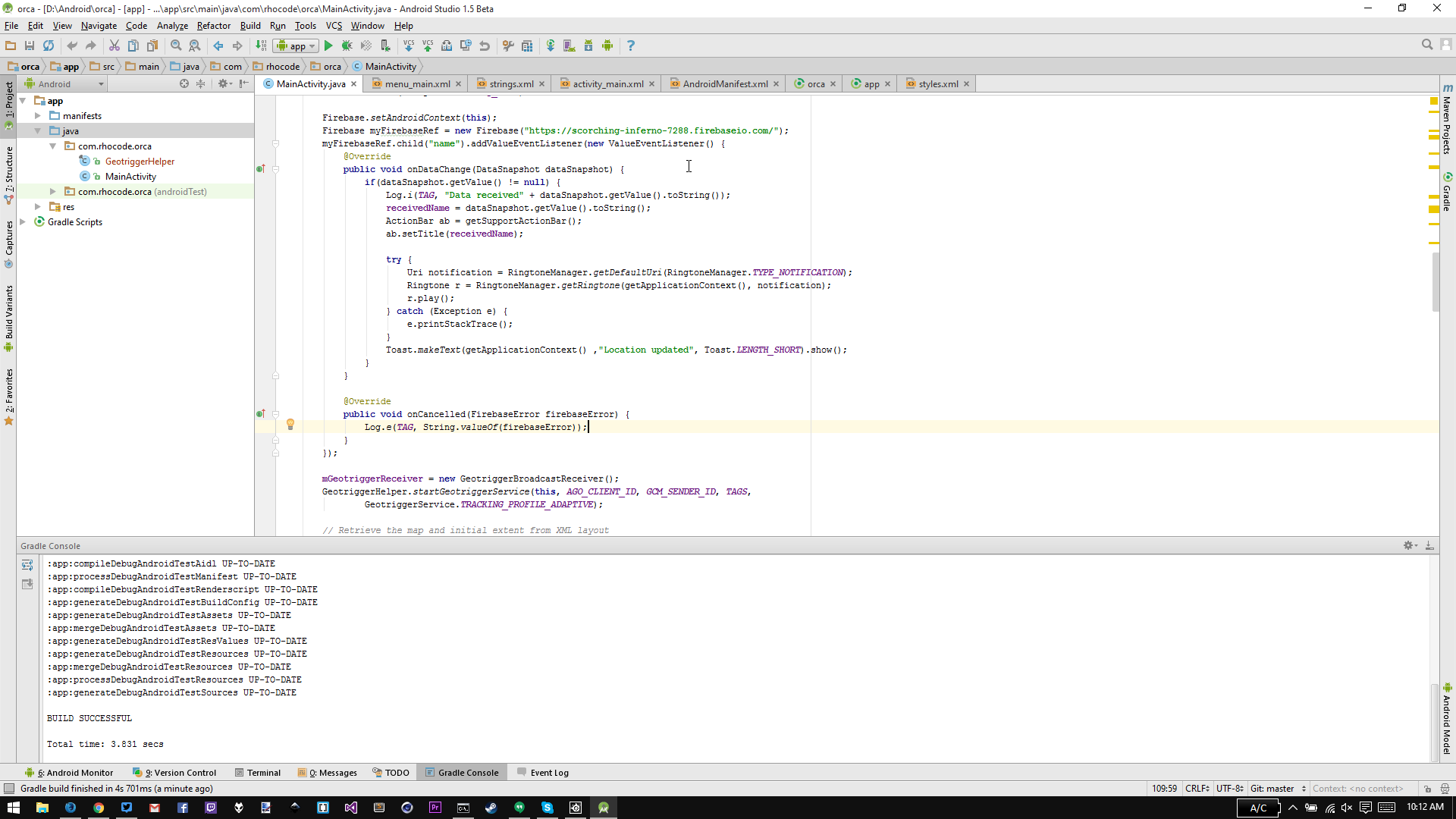This screenshot has width=1456, height=819.
Task: Click VCS Update Project icon
Action: coord(409,46)
